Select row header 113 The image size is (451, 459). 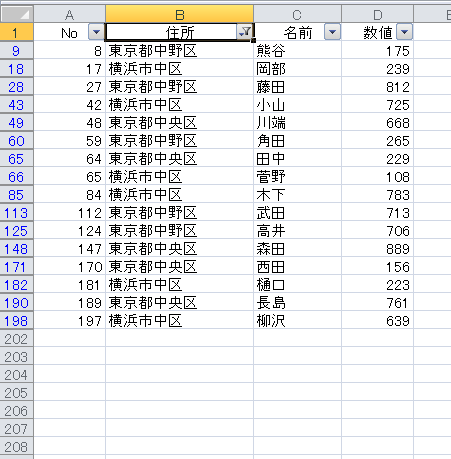point(17,213)
